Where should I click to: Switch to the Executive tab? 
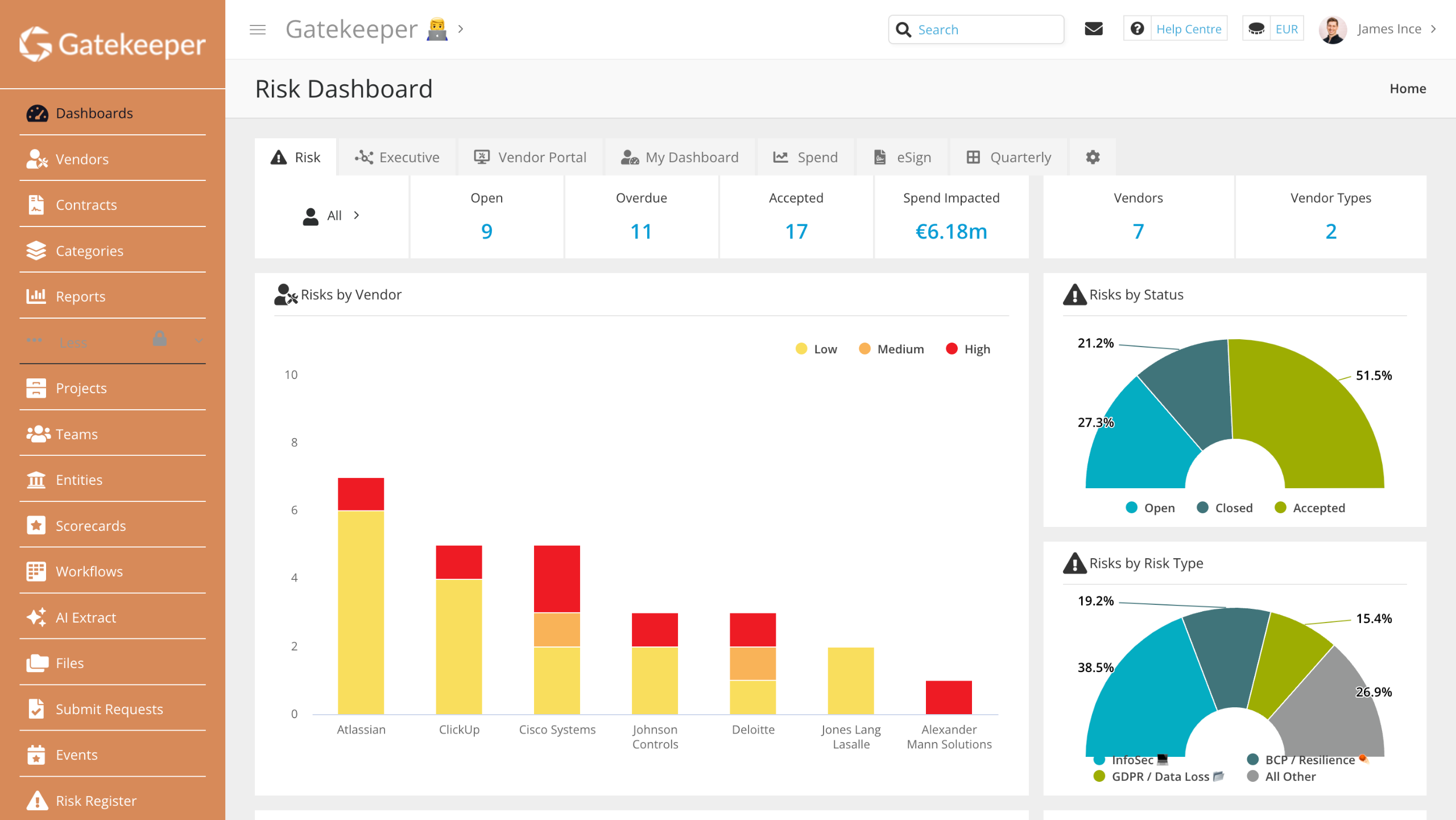(x=397, y=157)
